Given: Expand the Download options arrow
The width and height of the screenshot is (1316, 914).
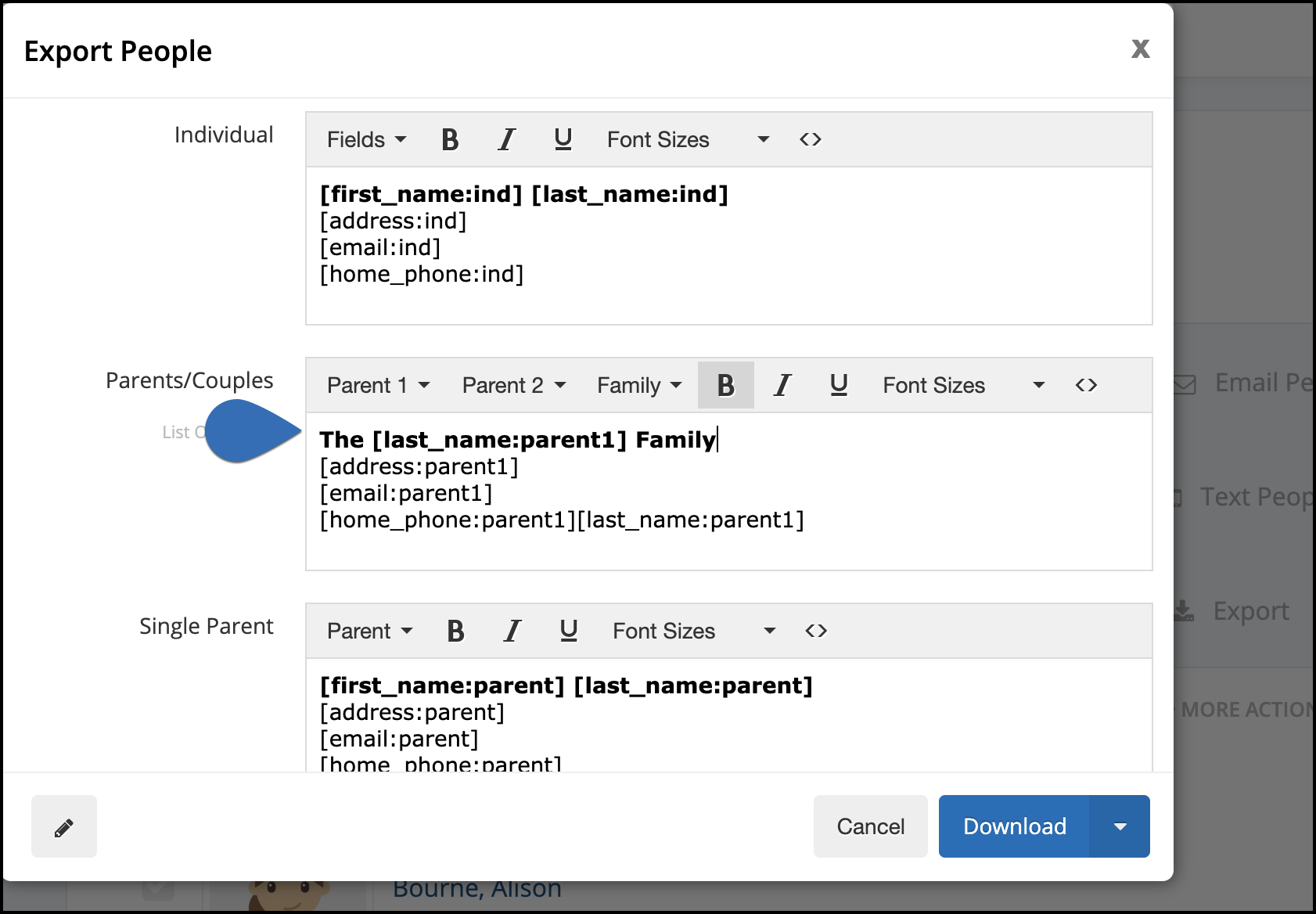Looking at the screenshot, I should [1120, 826].
